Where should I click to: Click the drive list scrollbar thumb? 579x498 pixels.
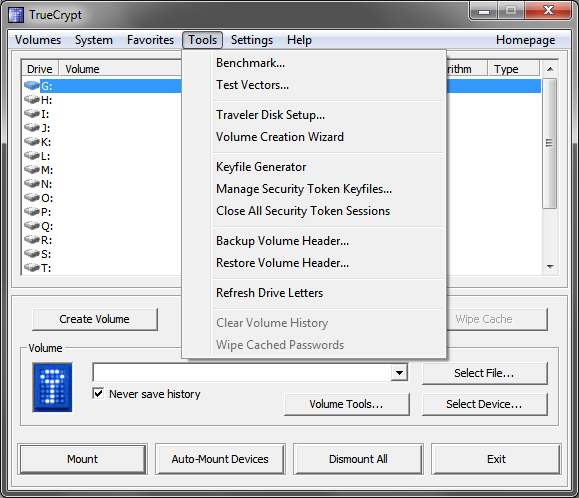[550, 144]
